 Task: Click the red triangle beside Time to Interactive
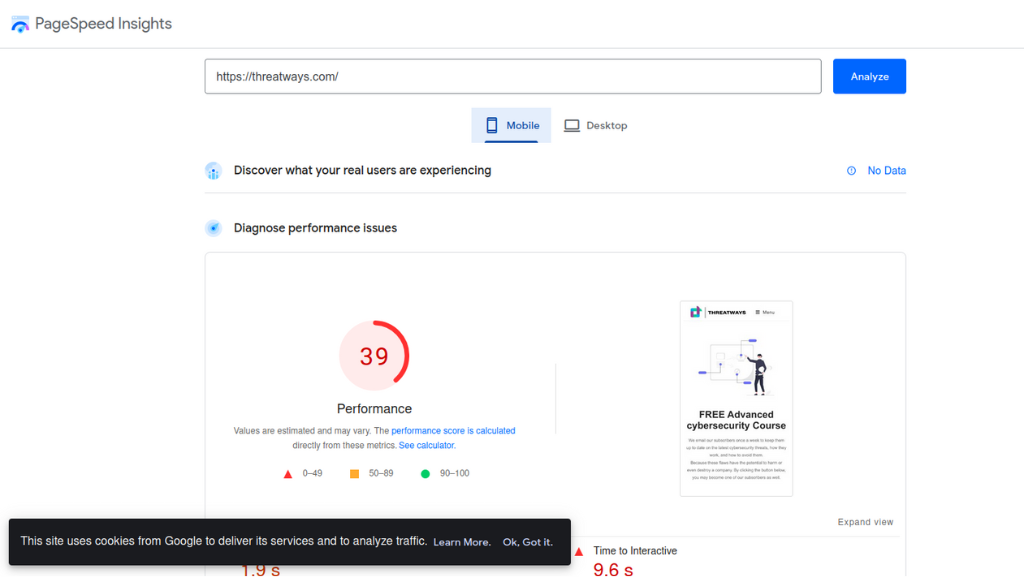(579, 552)
